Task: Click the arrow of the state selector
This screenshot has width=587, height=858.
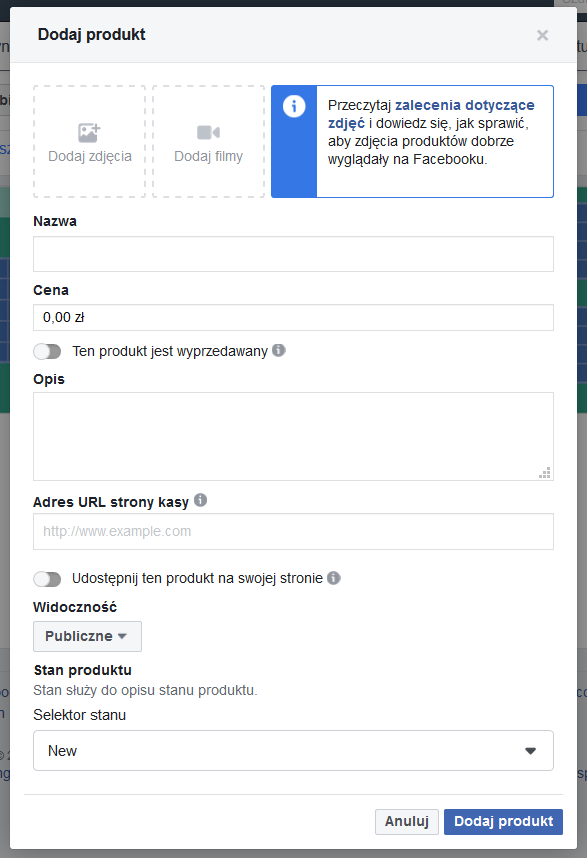Action: pyautogui.click(x=530, y=751)
